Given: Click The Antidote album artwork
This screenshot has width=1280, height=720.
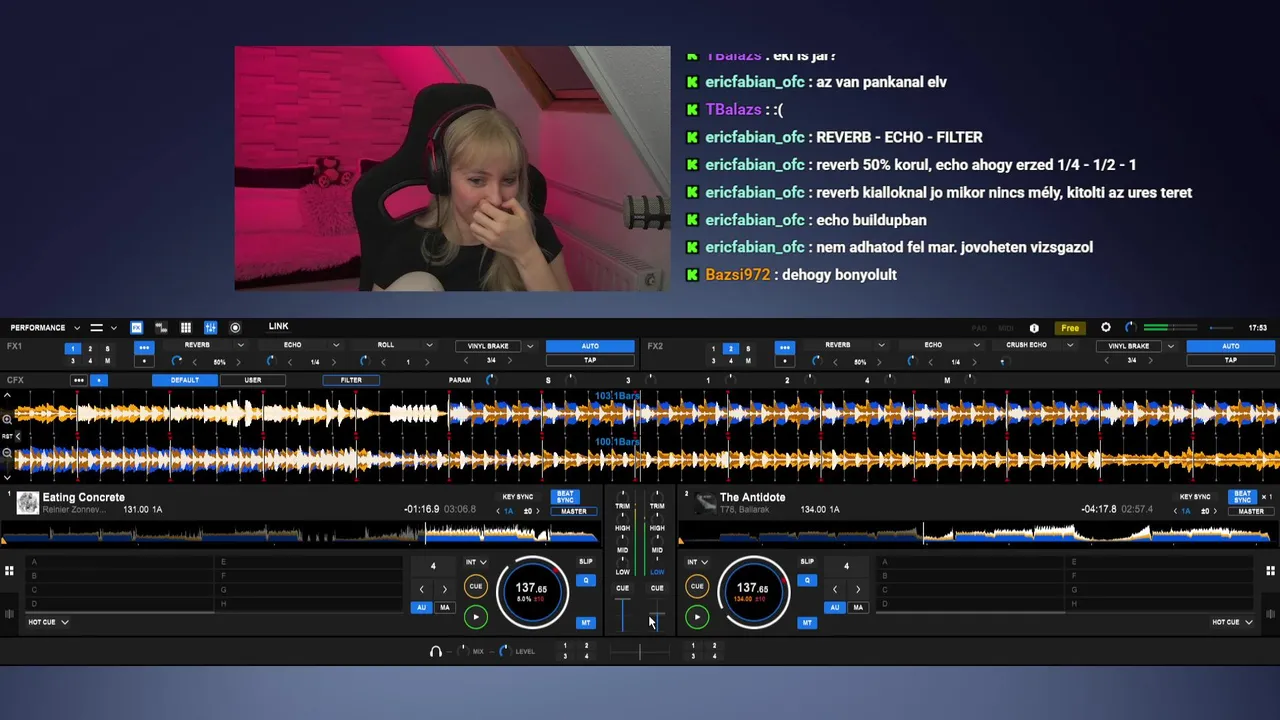Looking at the screenshot, I should click(x=706, y=503).
